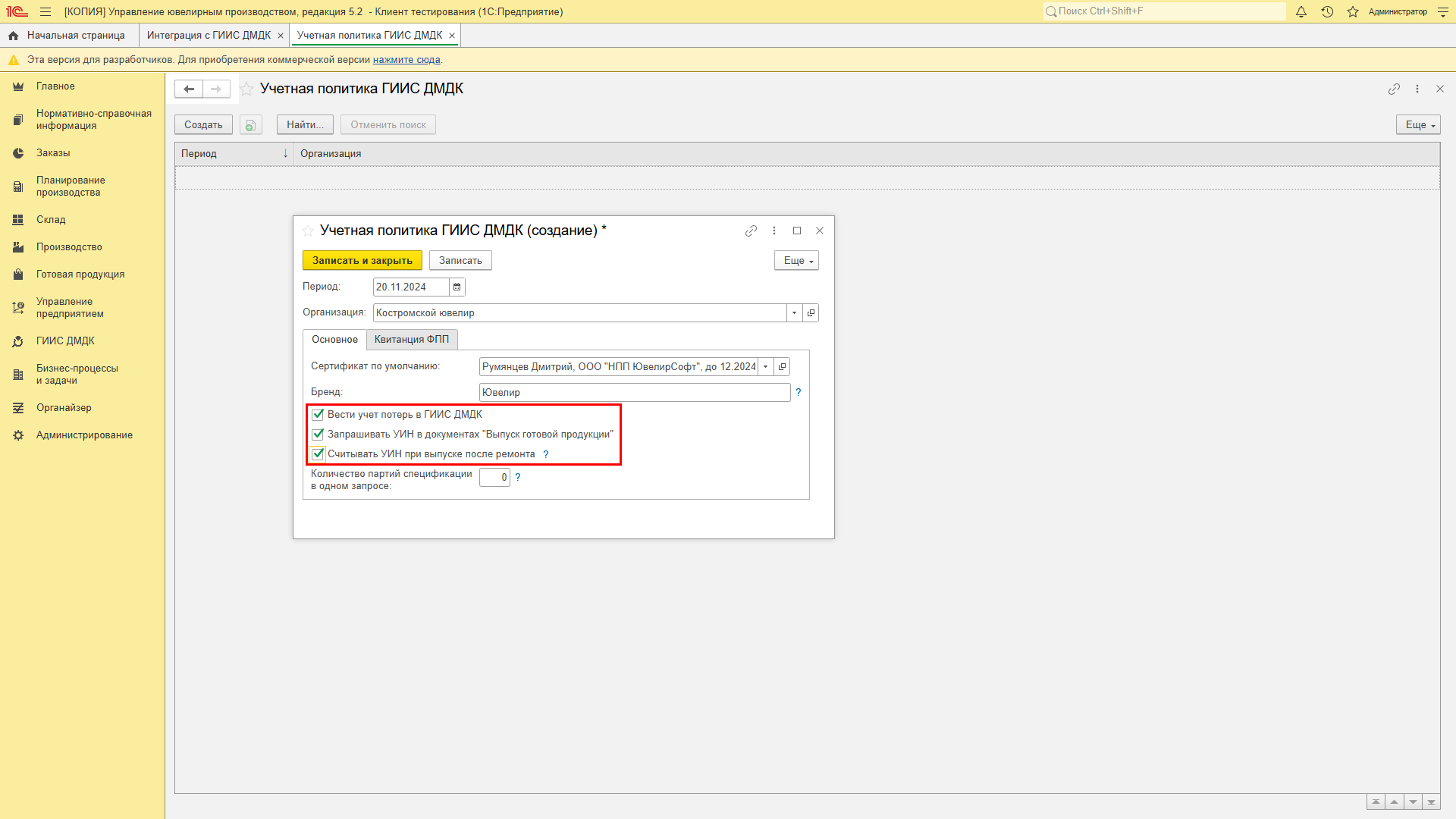Open Администрирование section in sidebar
Screen dimensions: 1456x819
pyautogui.click(x=82, y=435)
